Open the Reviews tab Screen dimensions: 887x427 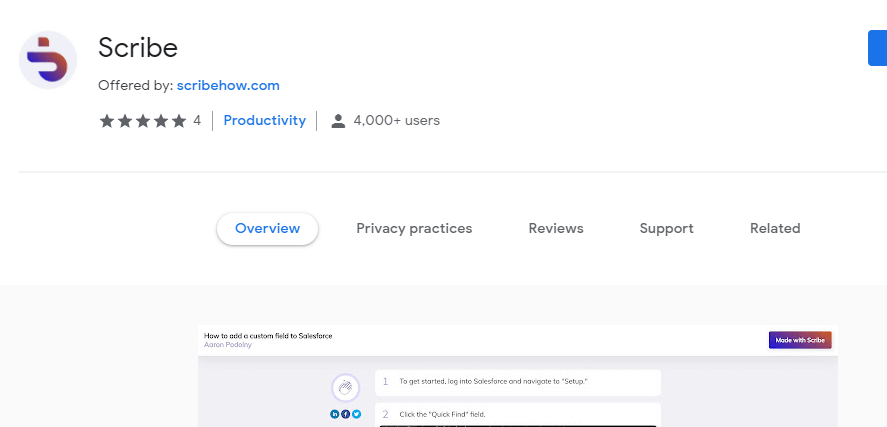click(556, 229)
